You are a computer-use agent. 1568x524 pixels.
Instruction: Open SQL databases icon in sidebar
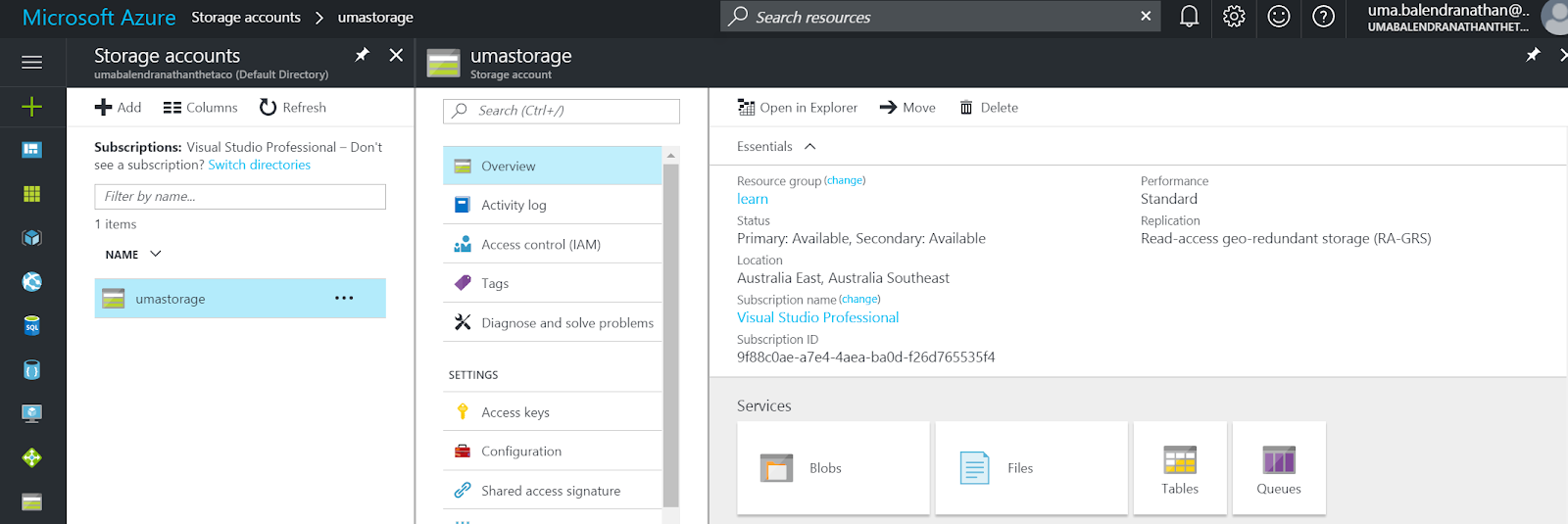tap(31, 326)
